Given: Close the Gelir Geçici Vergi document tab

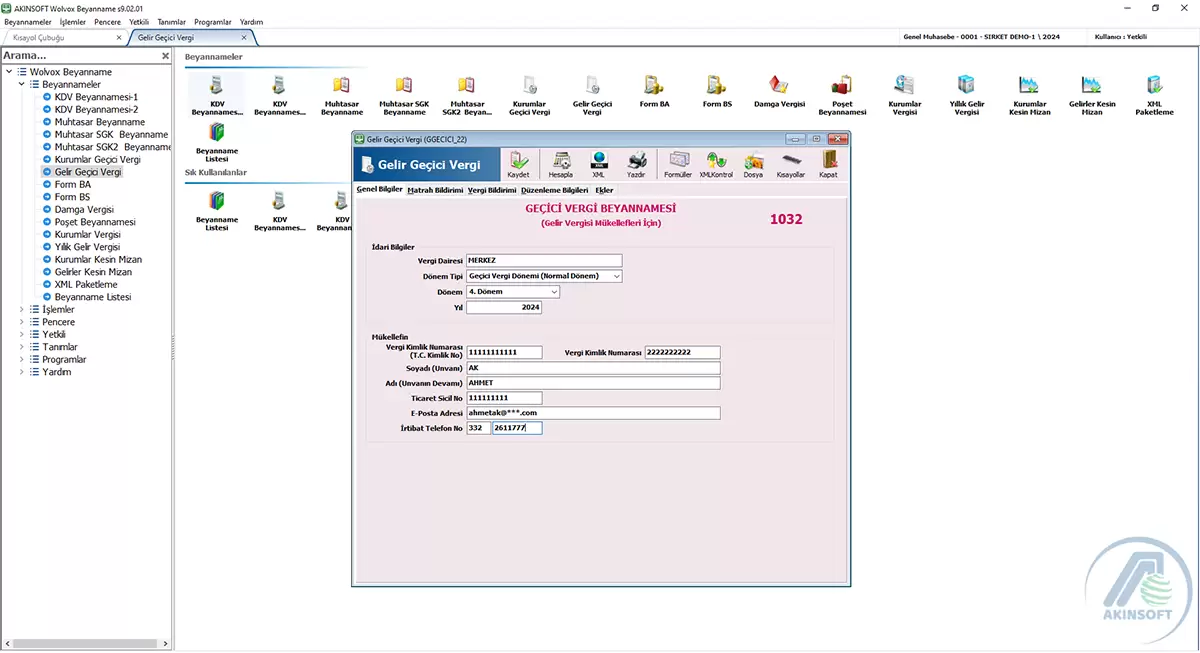Looking at the screenshot, I should click(244, 38).
